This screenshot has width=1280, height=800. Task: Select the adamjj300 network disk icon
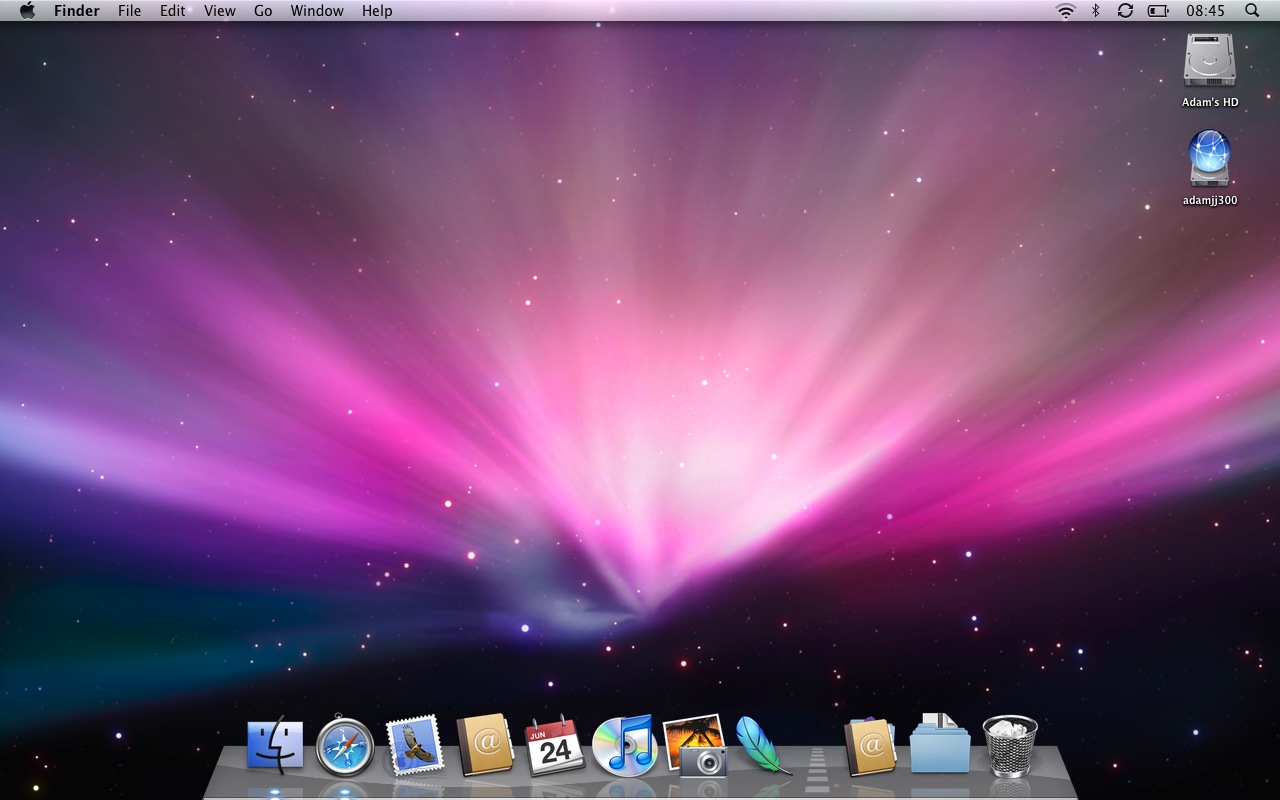click(x=1210, y=158)
